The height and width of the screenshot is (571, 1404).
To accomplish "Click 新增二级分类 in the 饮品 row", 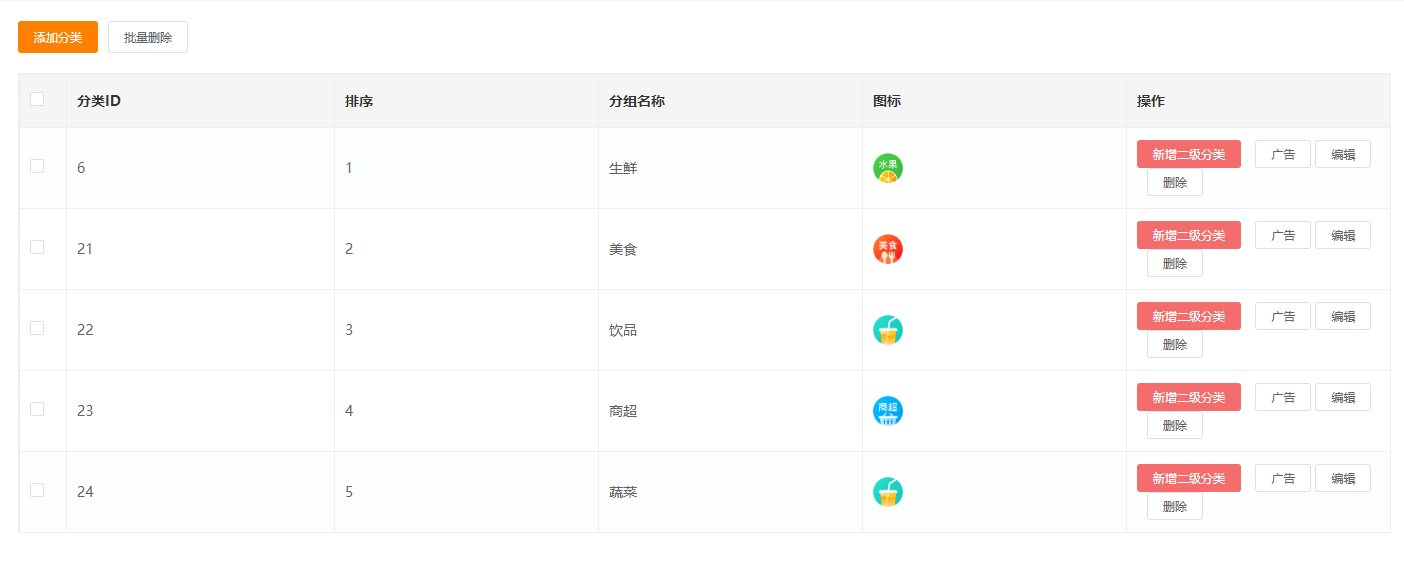I will click(1189, 316).
